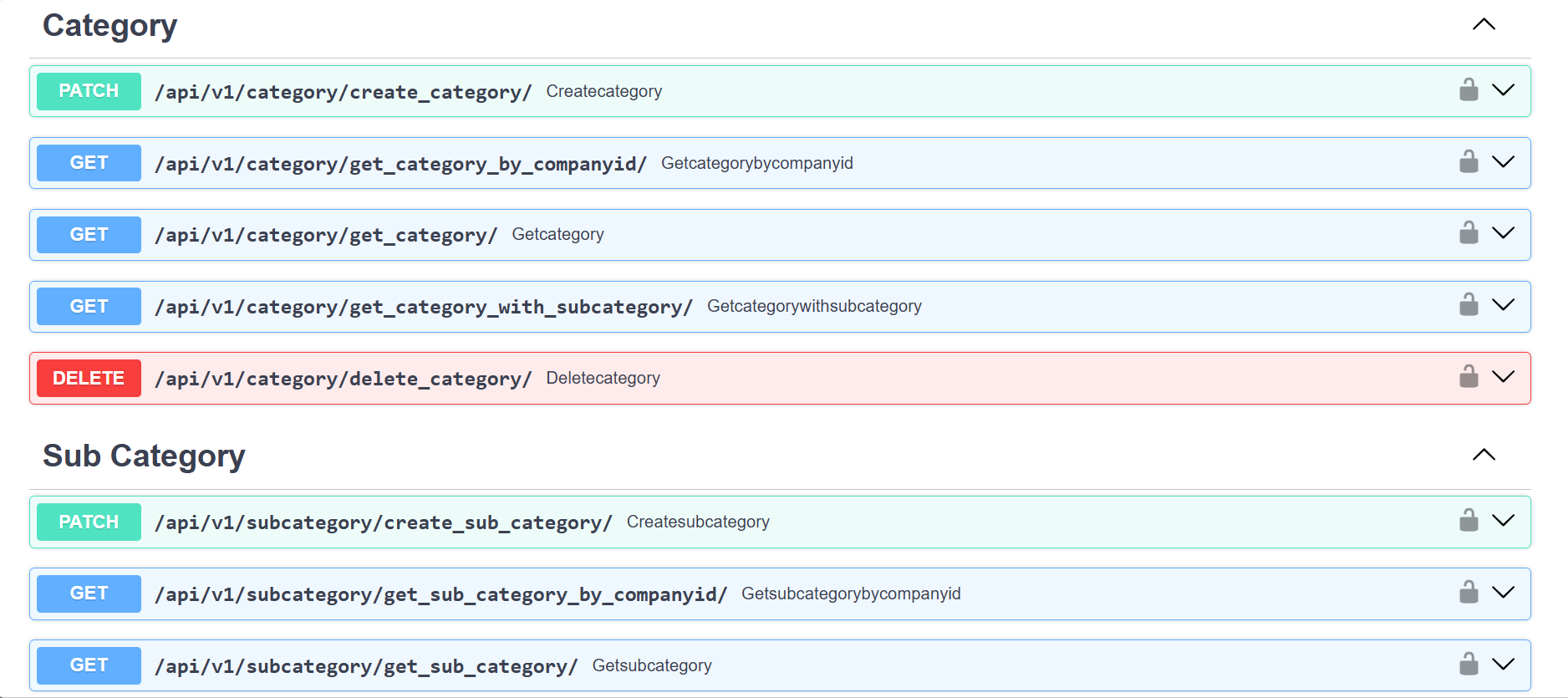
Task: Click the Category section heading
Action: point(109,26)
